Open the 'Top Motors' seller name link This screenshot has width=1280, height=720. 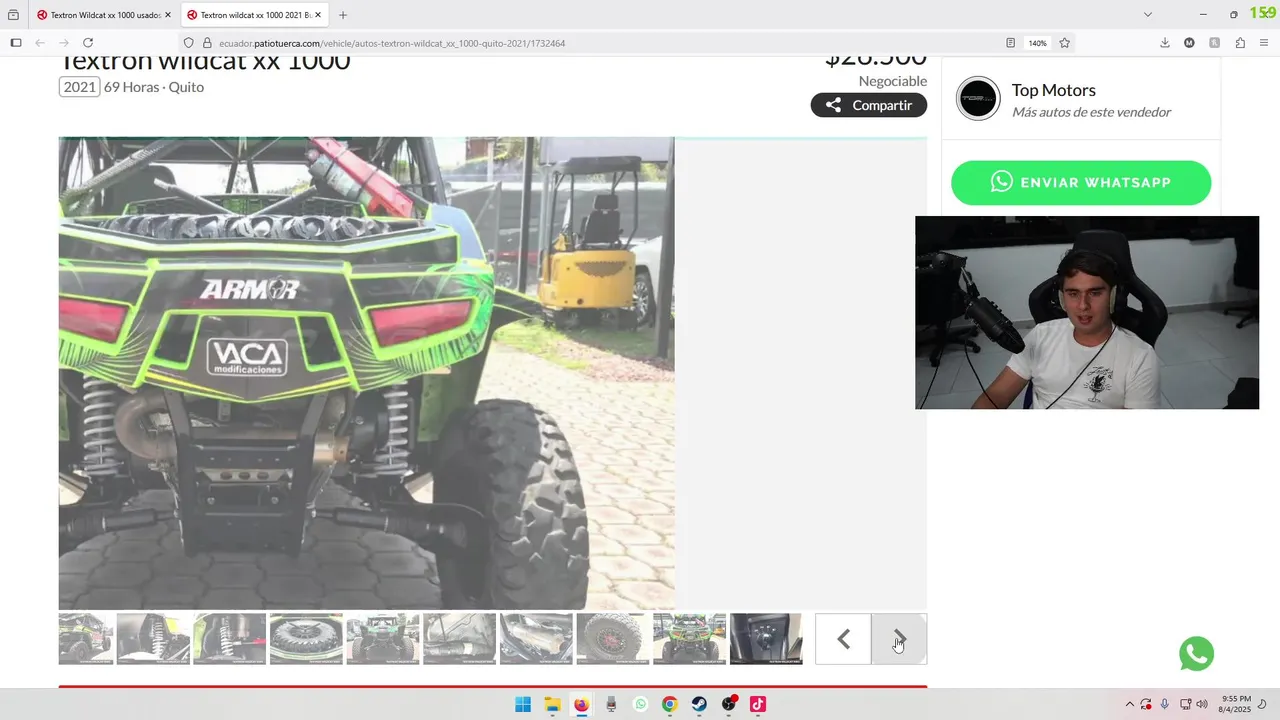click(x=1054, y=90)
